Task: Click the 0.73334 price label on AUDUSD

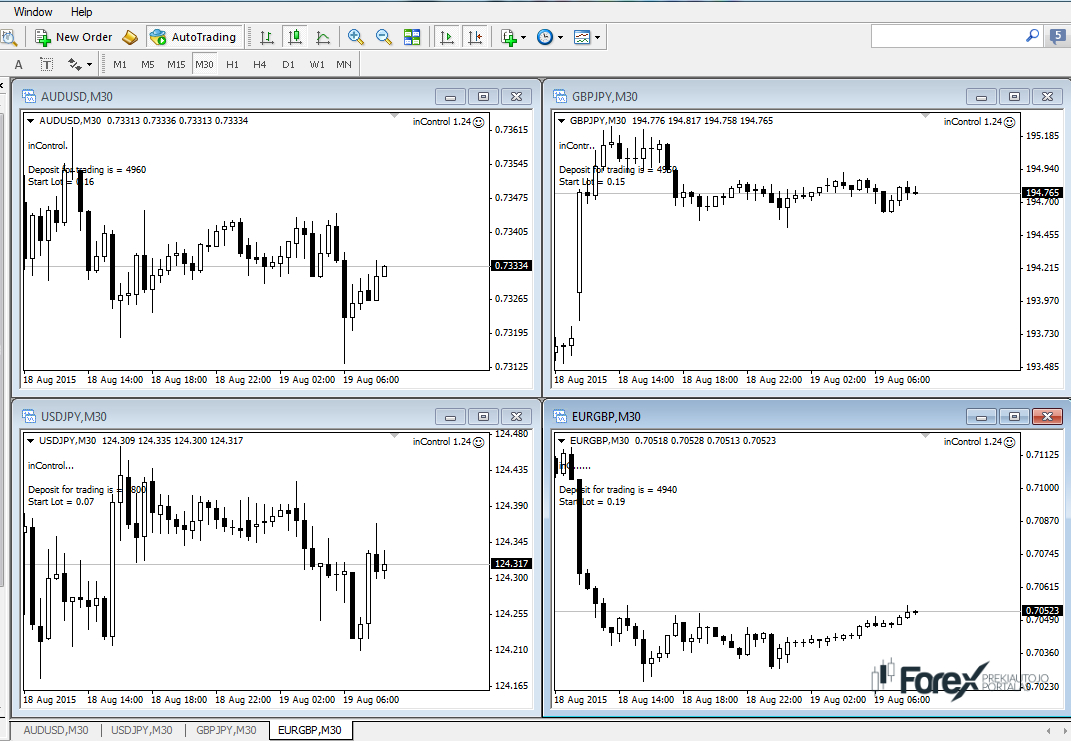Action: click(x=511, y=265)
